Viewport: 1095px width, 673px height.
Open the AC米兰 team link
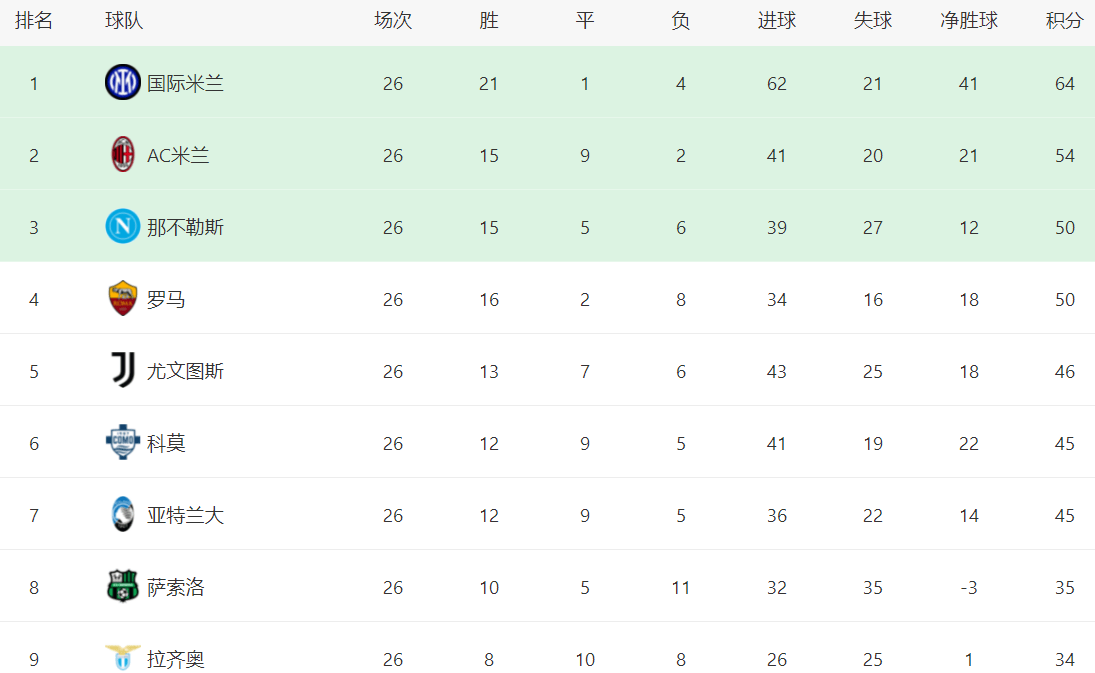pyautogui.click(x=178, y=156)
